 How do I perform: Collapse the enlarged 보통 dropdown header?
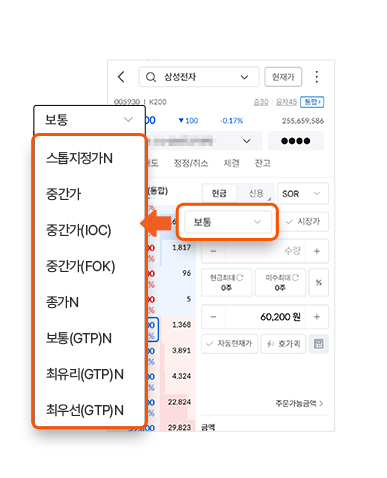(x=89, y=120)
